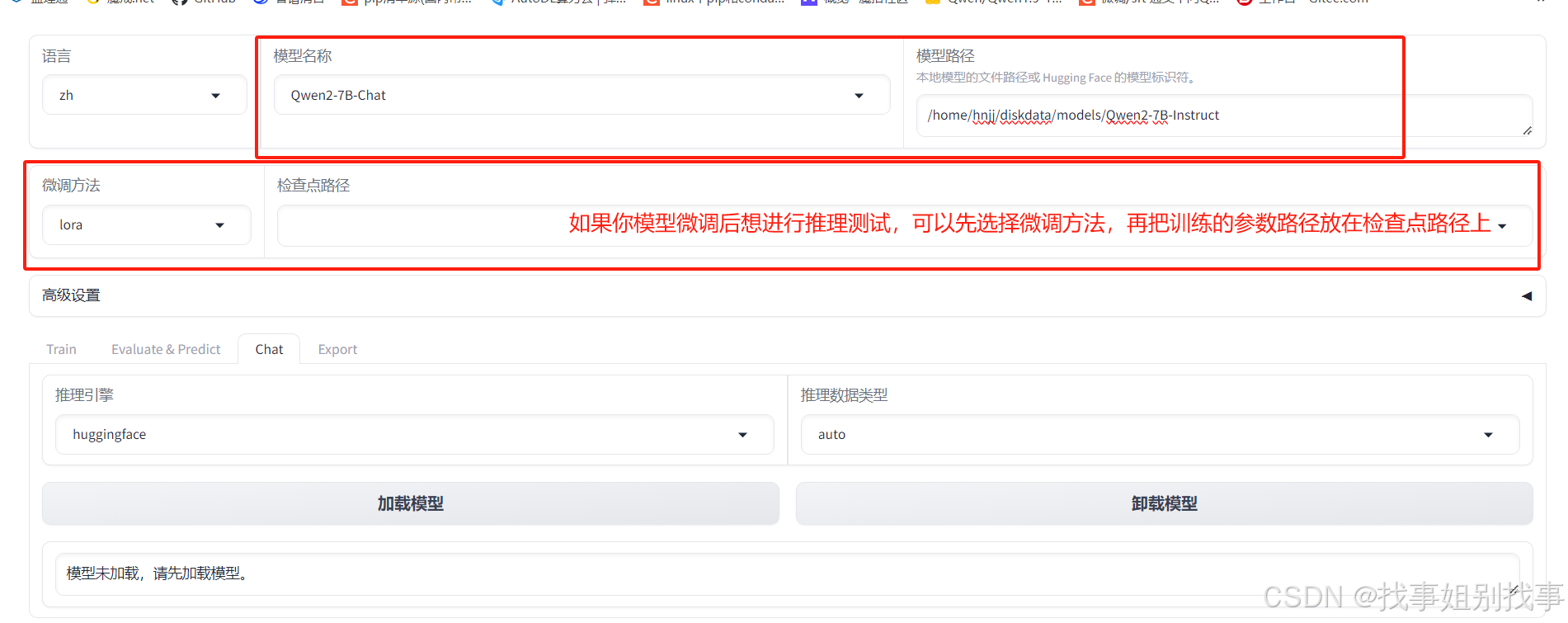Open the 推理数据类型 dropdown showing auto
This screenshot has height=623, width=1568.
(x=1160, y=434)
